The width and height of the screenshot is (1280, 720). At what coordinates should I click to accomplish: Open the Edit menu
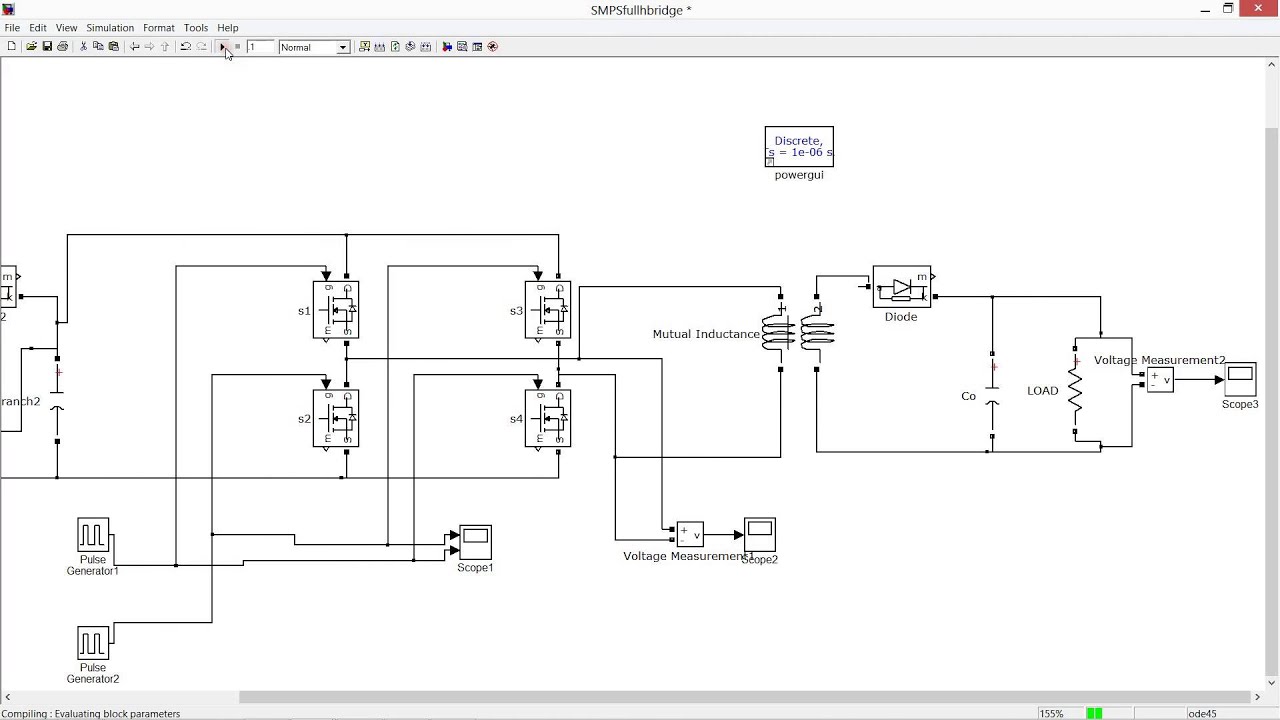click(38, 28)
